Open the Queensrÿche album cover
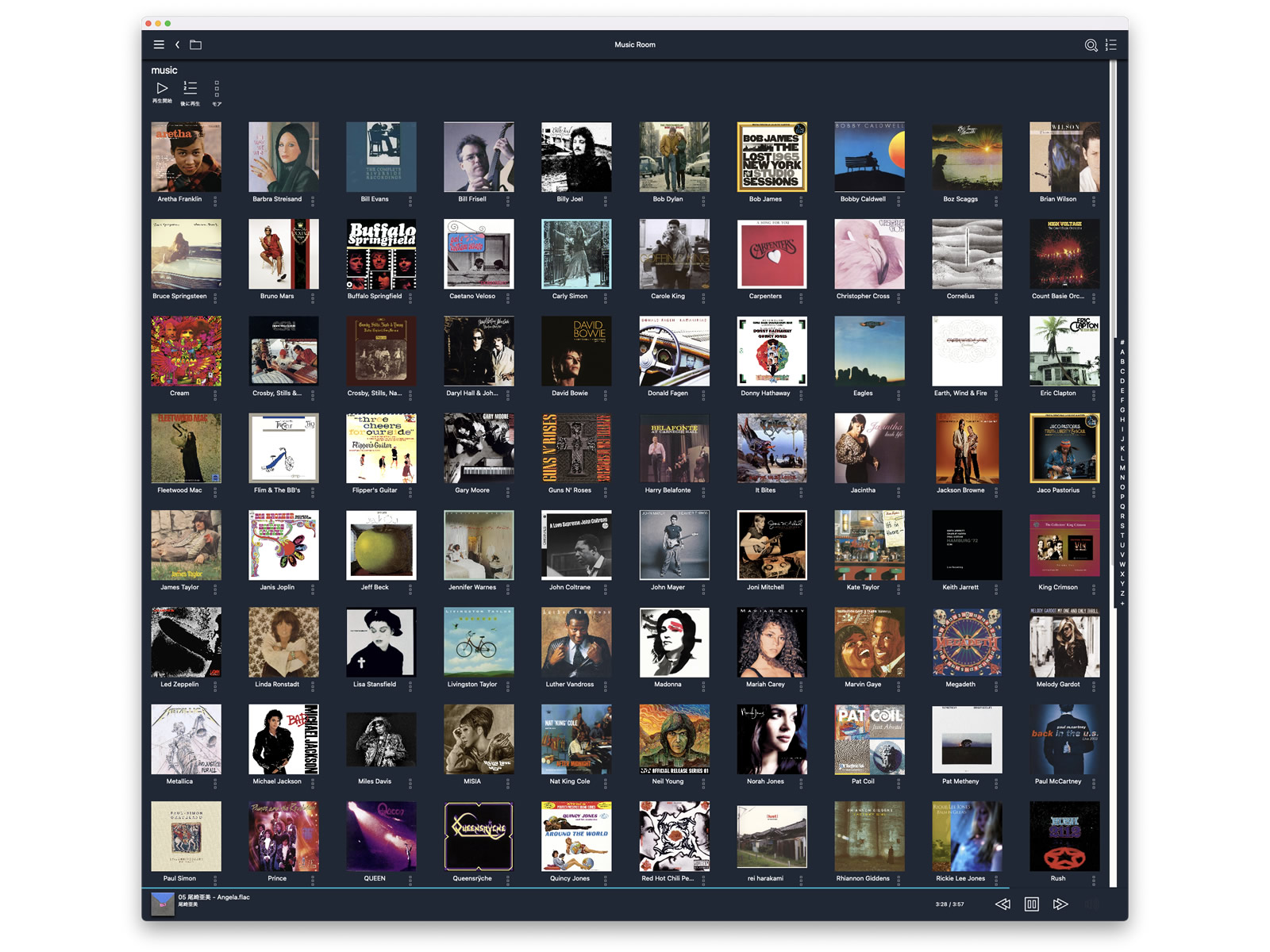Image resolution: width=1270 pixels, height=952 pixels. click(479, 836)
